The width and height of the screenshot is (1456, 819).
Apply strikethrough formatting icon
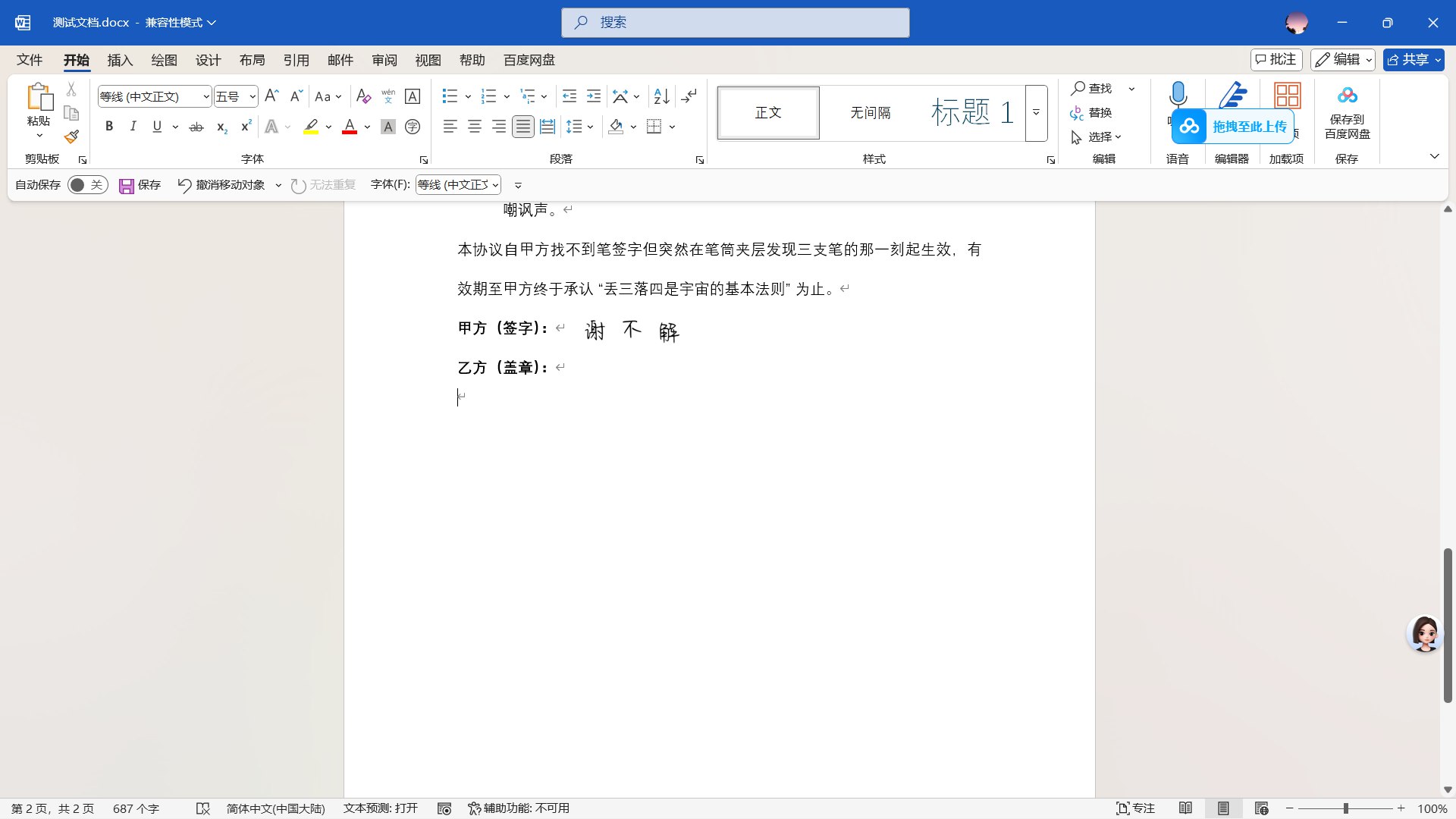coord(196,127)
